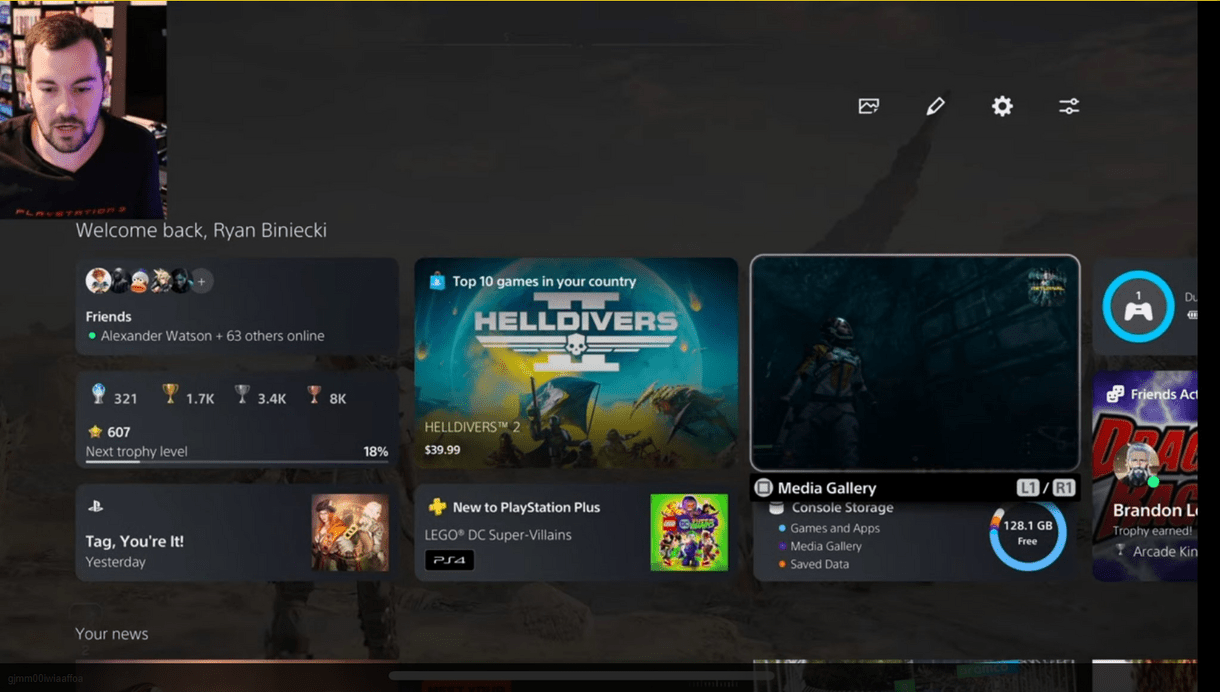Open the Friends Activity card

click(x=1145, y=476)
